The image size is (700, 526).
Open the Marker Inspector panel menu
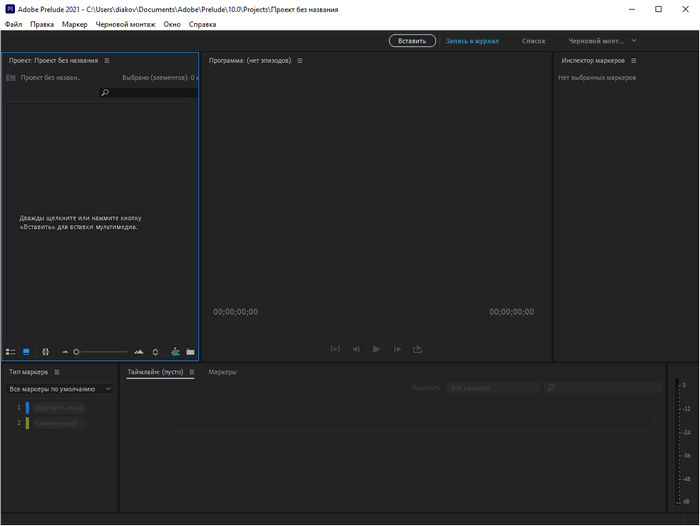[633, 61]
